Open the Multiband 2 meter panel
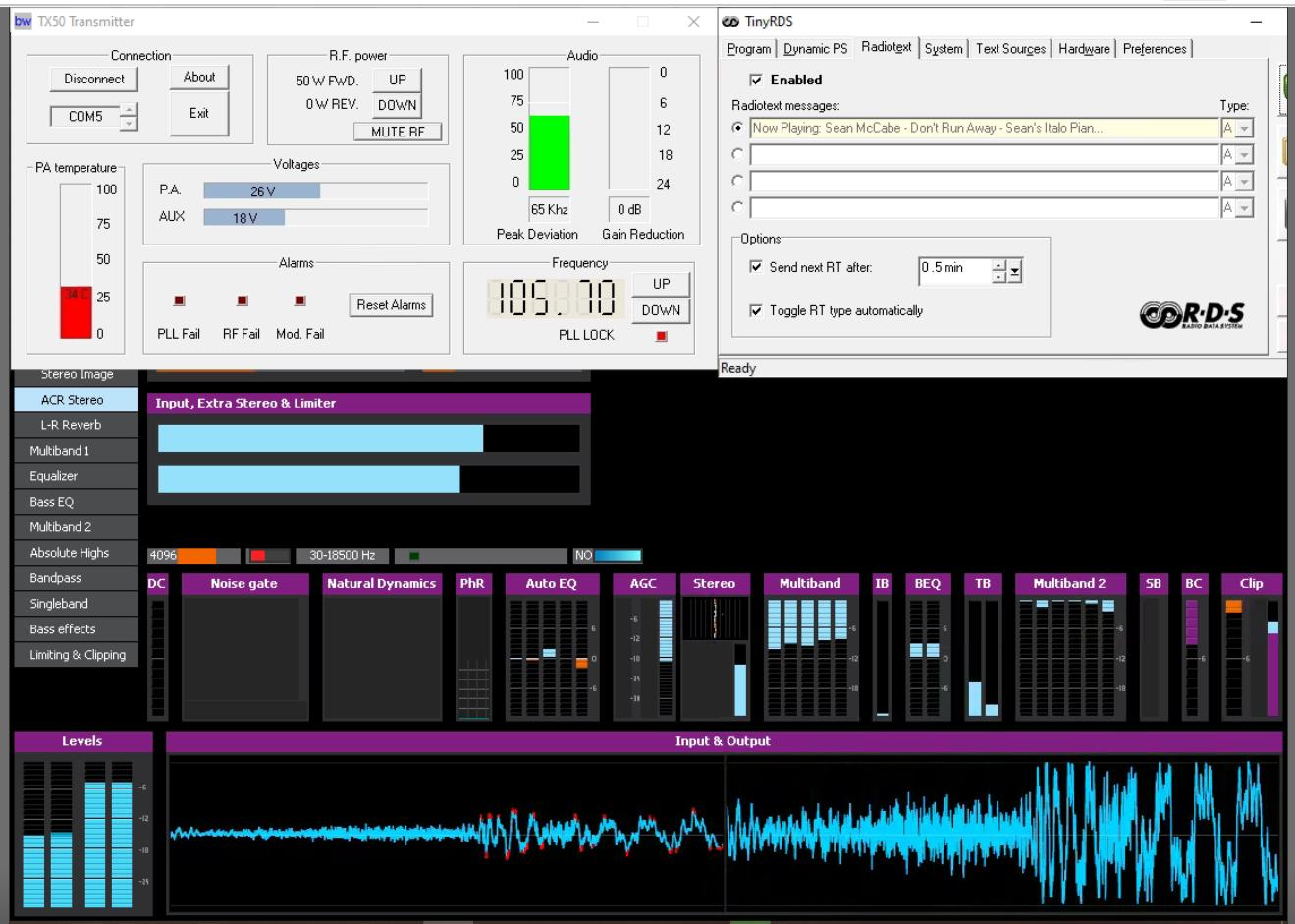The height and width of the screenshot is (924, 1295). 1070,646
